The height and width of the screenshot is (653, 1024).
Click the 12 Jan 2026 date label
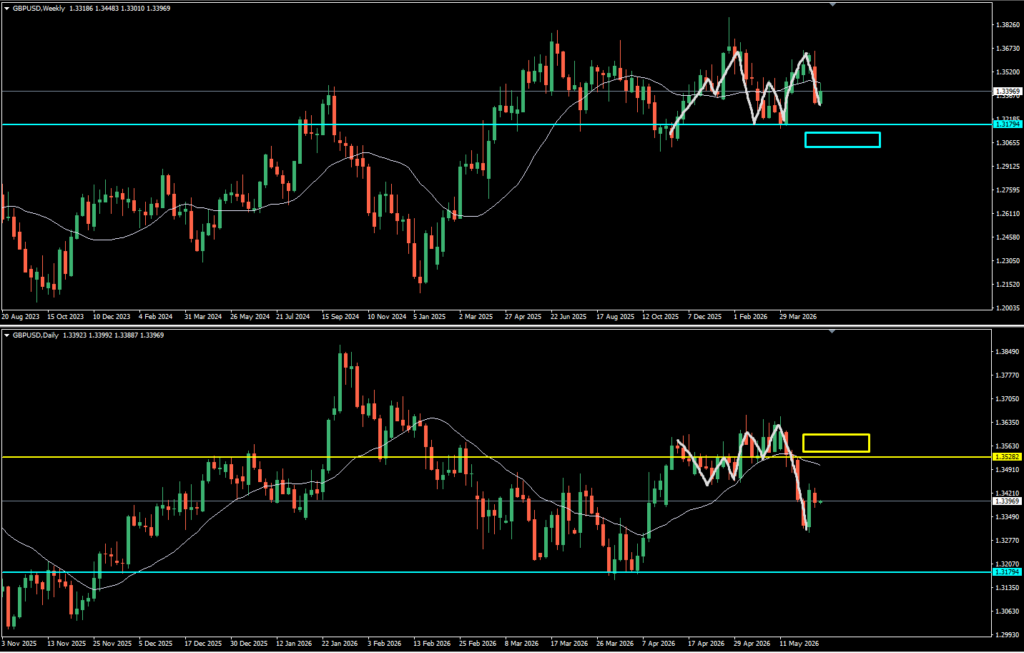294,643
